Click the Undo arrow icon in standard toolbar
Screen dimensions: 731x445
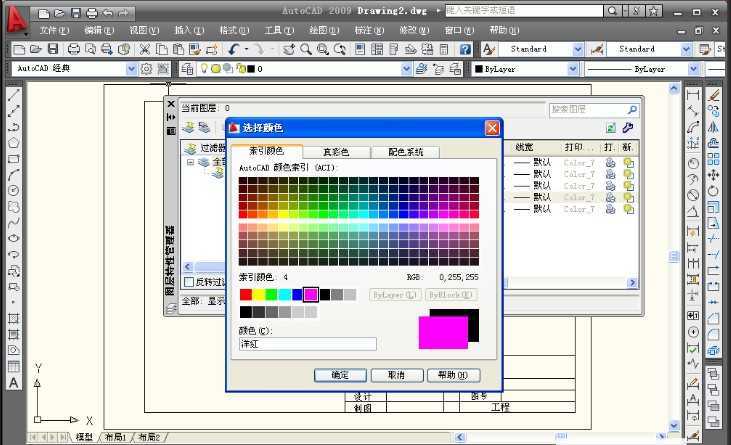coord(234,49)
